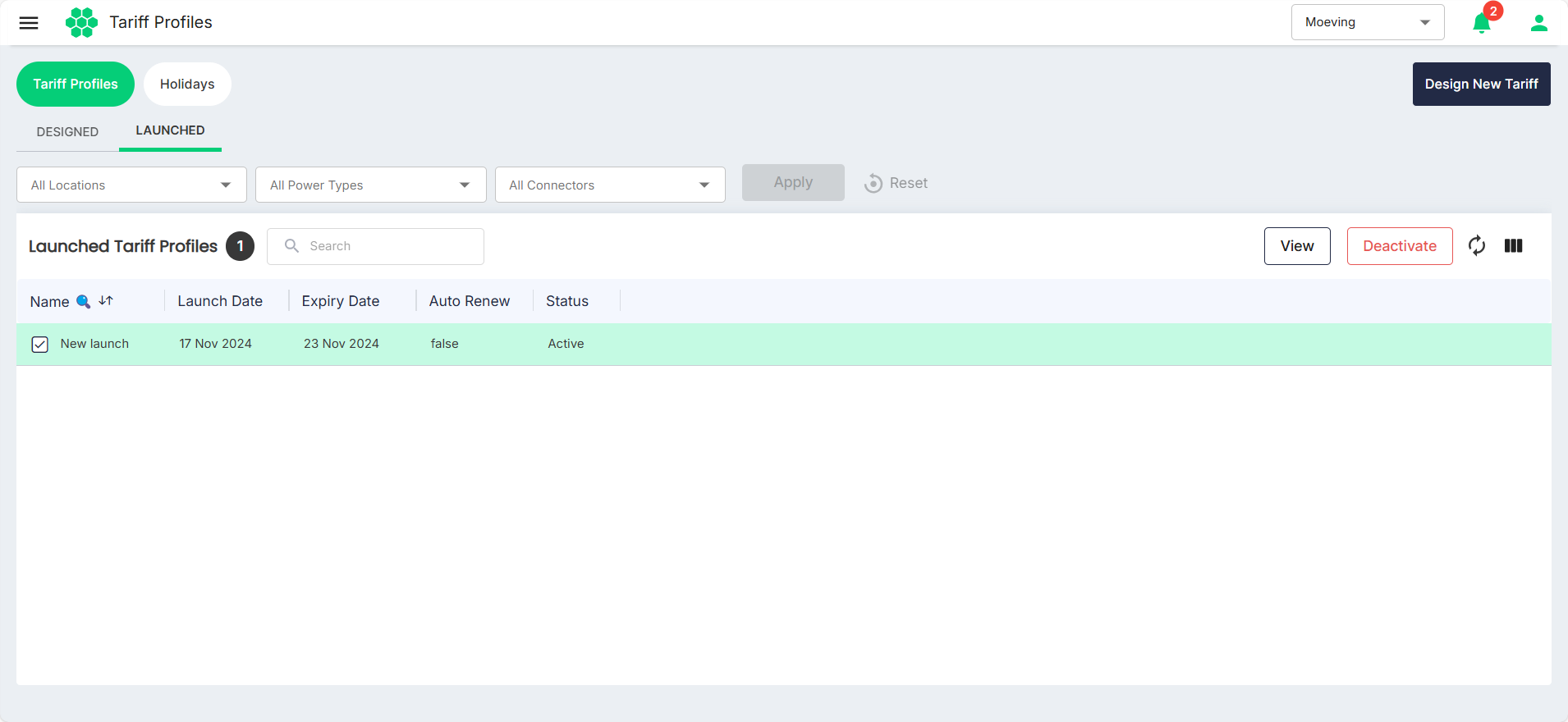This screenshot has height=722, width=1568.
Task: Click the 17 Nov 2024 launch date cell
Action: 216,344
